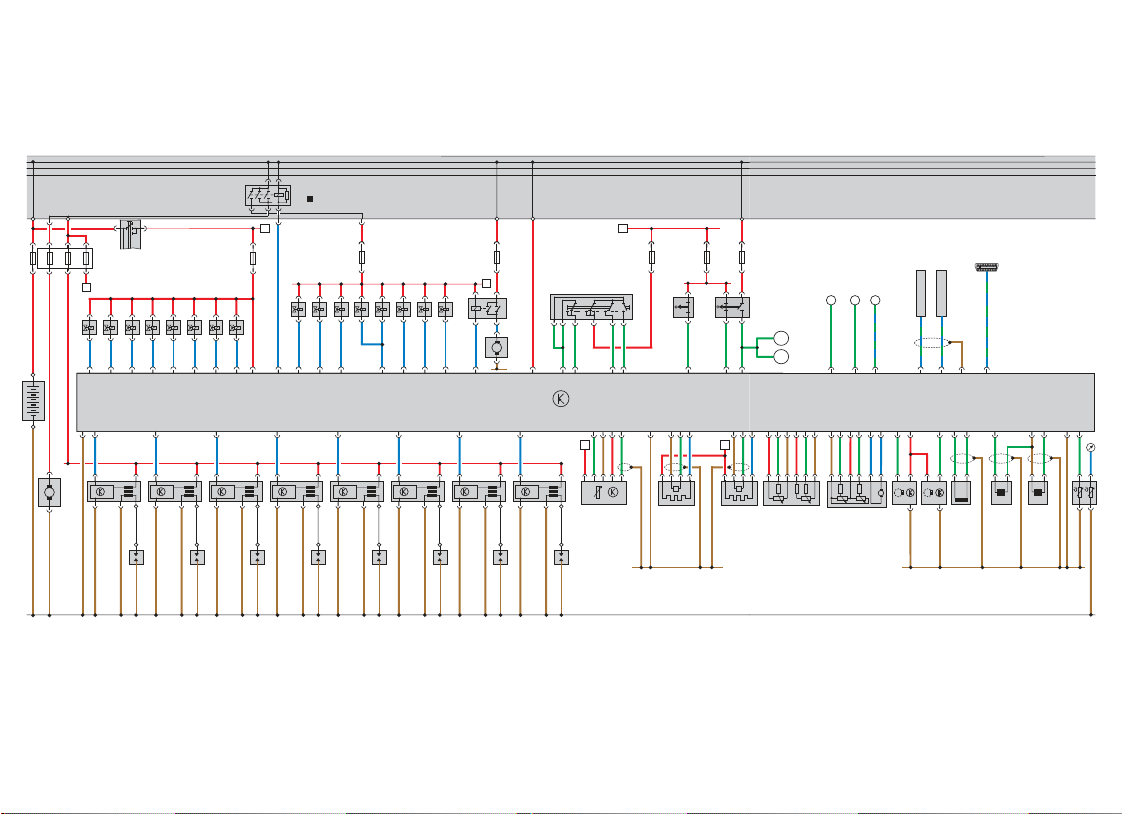The width and height of the screenshot is (1122, 814).
Task: Select the leftmost spark plug symbol
Action: click(x=136, y=556)
